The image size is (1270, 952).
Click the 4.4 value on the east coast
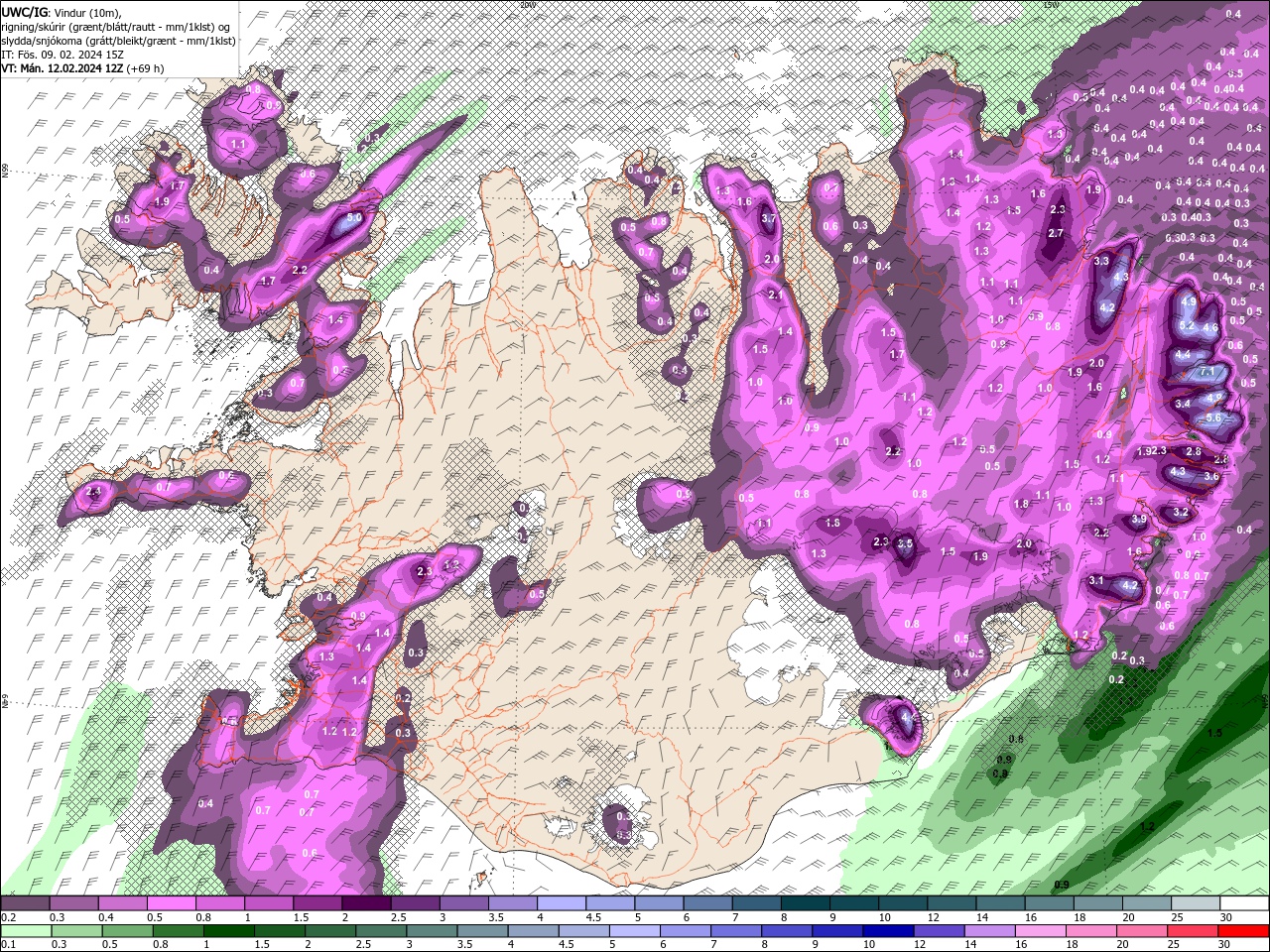1182,354
